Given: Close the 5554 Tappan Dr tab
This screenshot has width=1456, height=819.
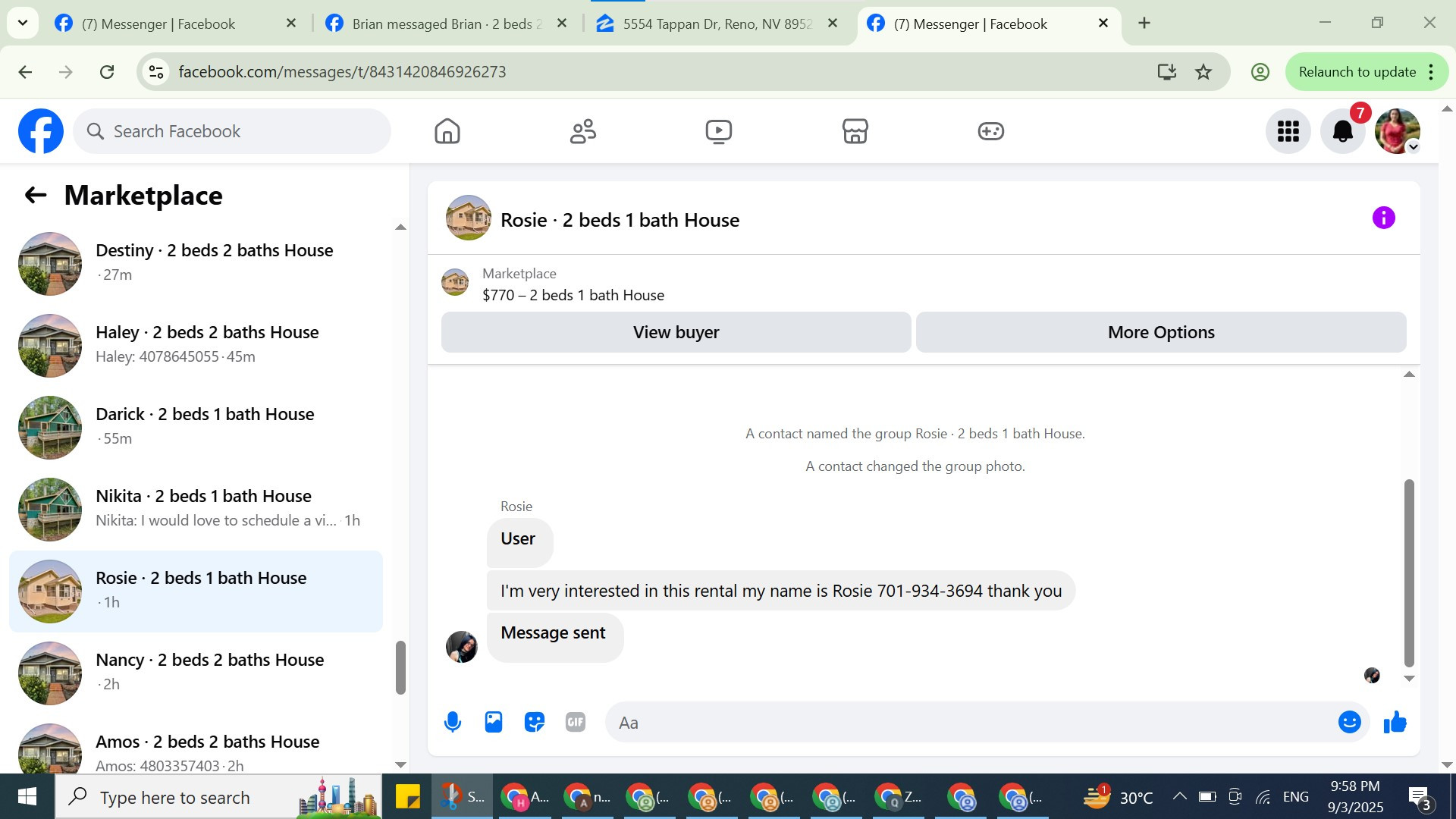Looking at the screenshot, I should (x=833, y=24).
